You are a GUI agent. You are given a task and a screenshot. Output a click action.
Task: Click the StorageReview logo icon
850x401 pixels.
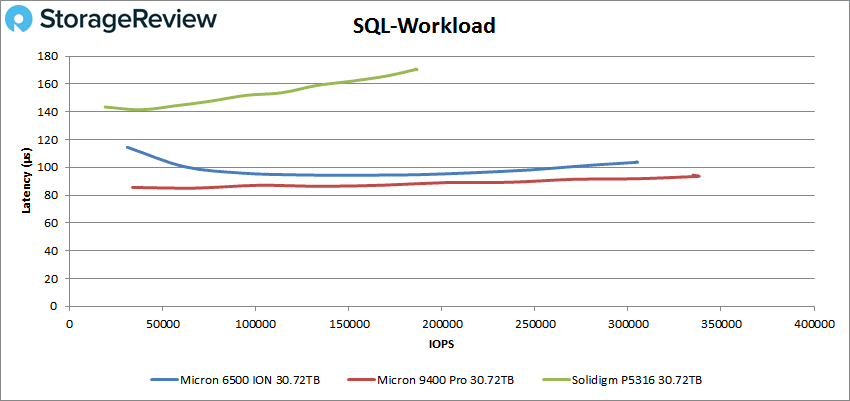(19, 21)
